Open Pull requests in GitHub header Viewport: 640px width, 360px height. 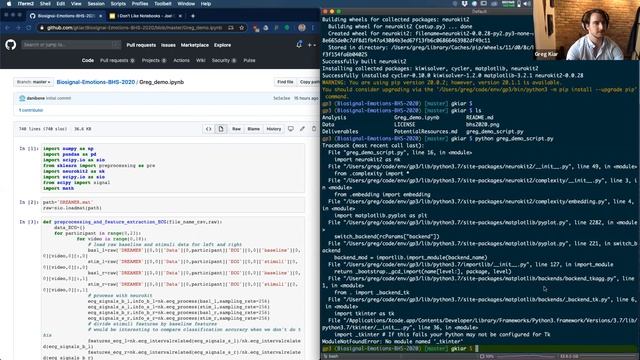point(141,45)
